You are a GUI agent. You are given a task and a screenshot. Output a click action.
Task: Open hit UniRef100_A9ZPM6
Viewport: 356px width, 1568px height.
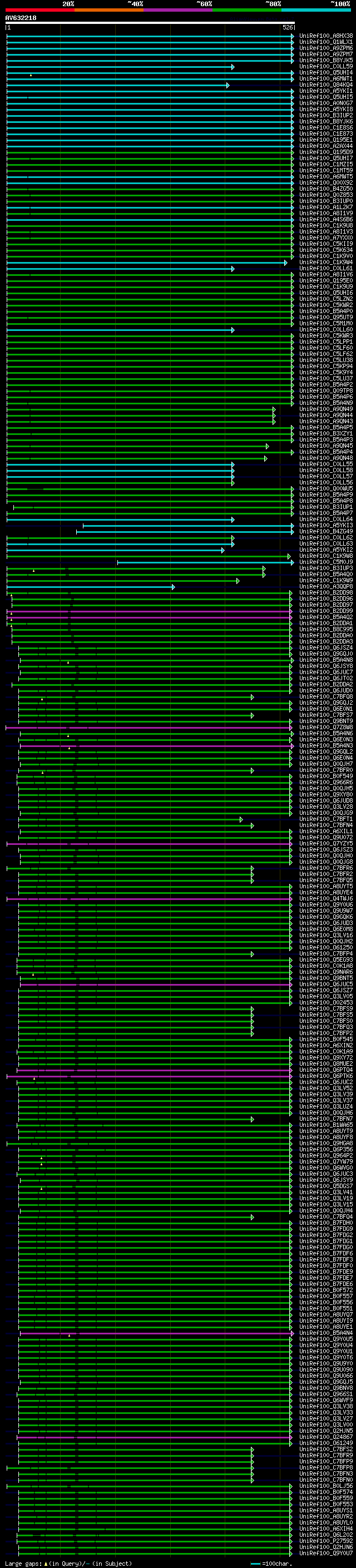pyautogui.click(x=325, y=48)
